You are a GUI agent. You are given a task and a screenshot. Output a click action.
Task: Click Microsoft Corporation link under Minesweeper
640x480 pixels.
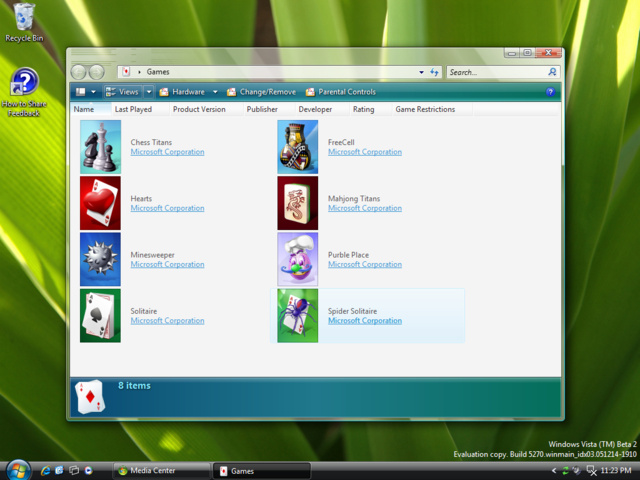[x=167, y=264]
